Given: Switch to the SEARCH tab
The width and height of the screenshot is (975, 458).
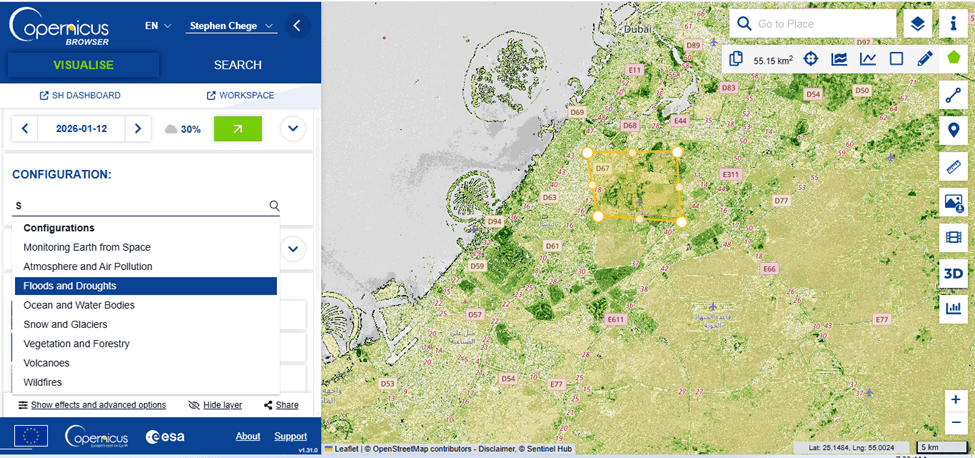Looking at the screenshot, I should pos(238,65).
